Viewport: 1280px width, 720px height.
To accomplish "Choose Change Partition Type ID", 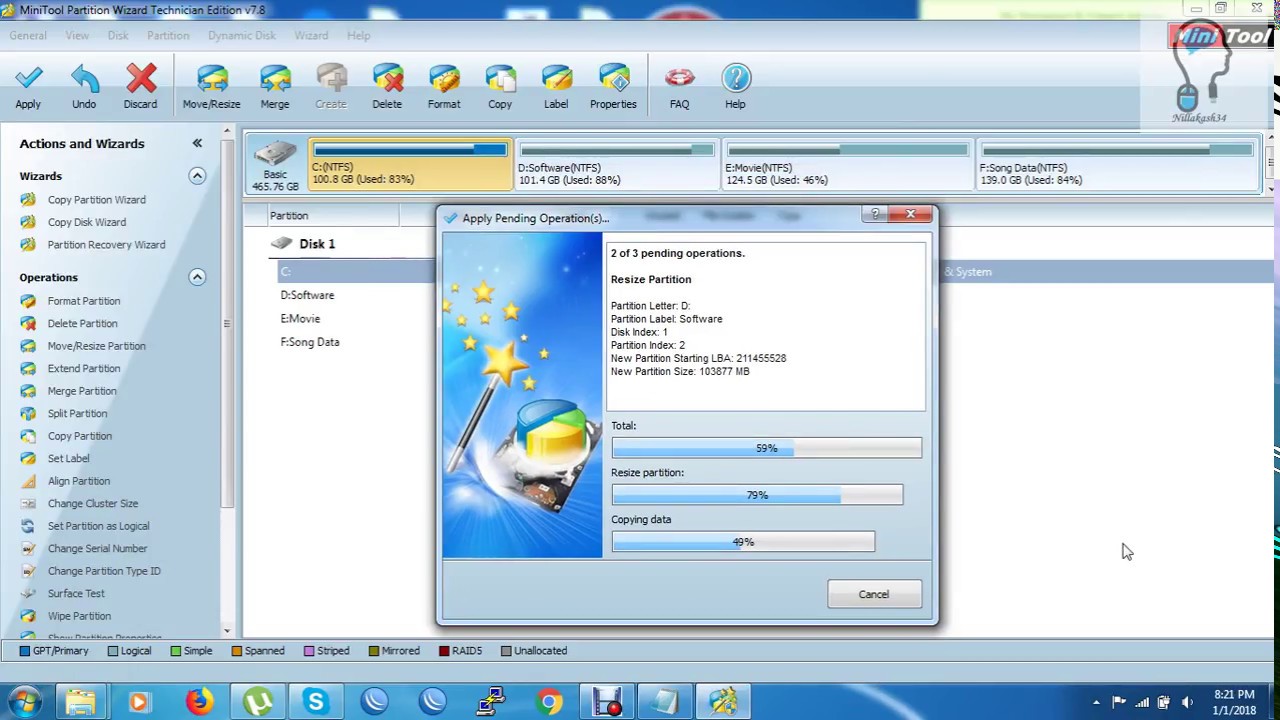I will 104,571.
